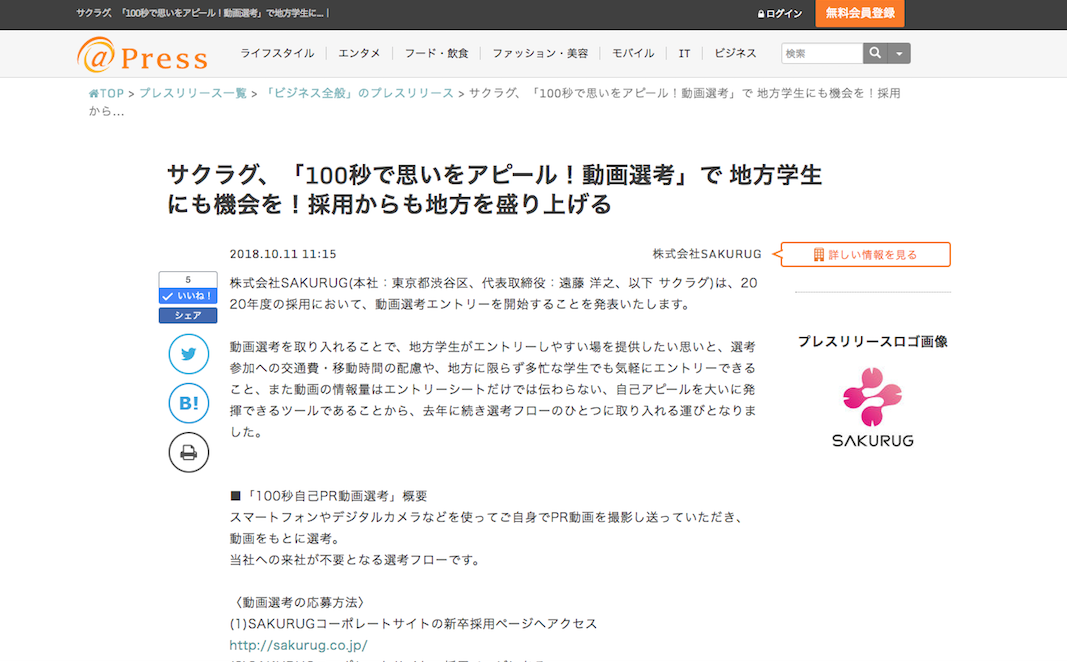
Task: Open the http://sakurug.co.jp/ link
Action: pos(298,645)
